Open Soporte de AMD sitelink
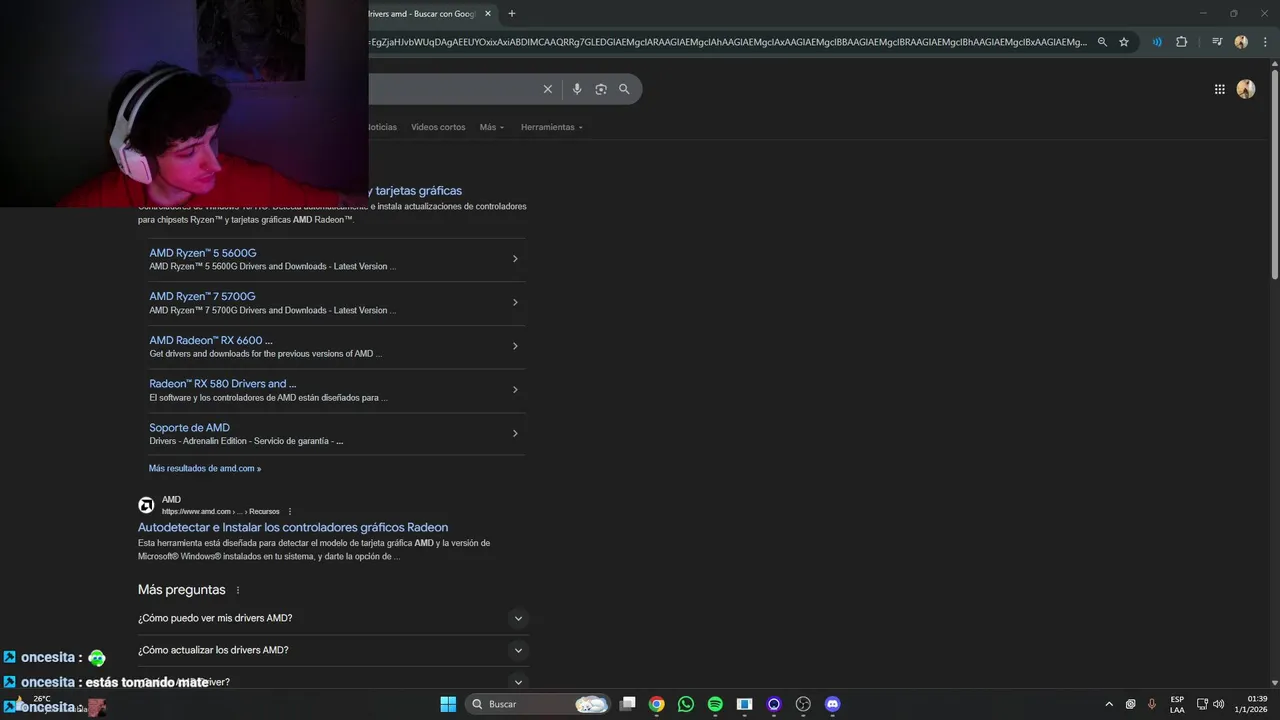Image resolution: width=1280 pixels, height=720 pixels. [x=189, y=427]
